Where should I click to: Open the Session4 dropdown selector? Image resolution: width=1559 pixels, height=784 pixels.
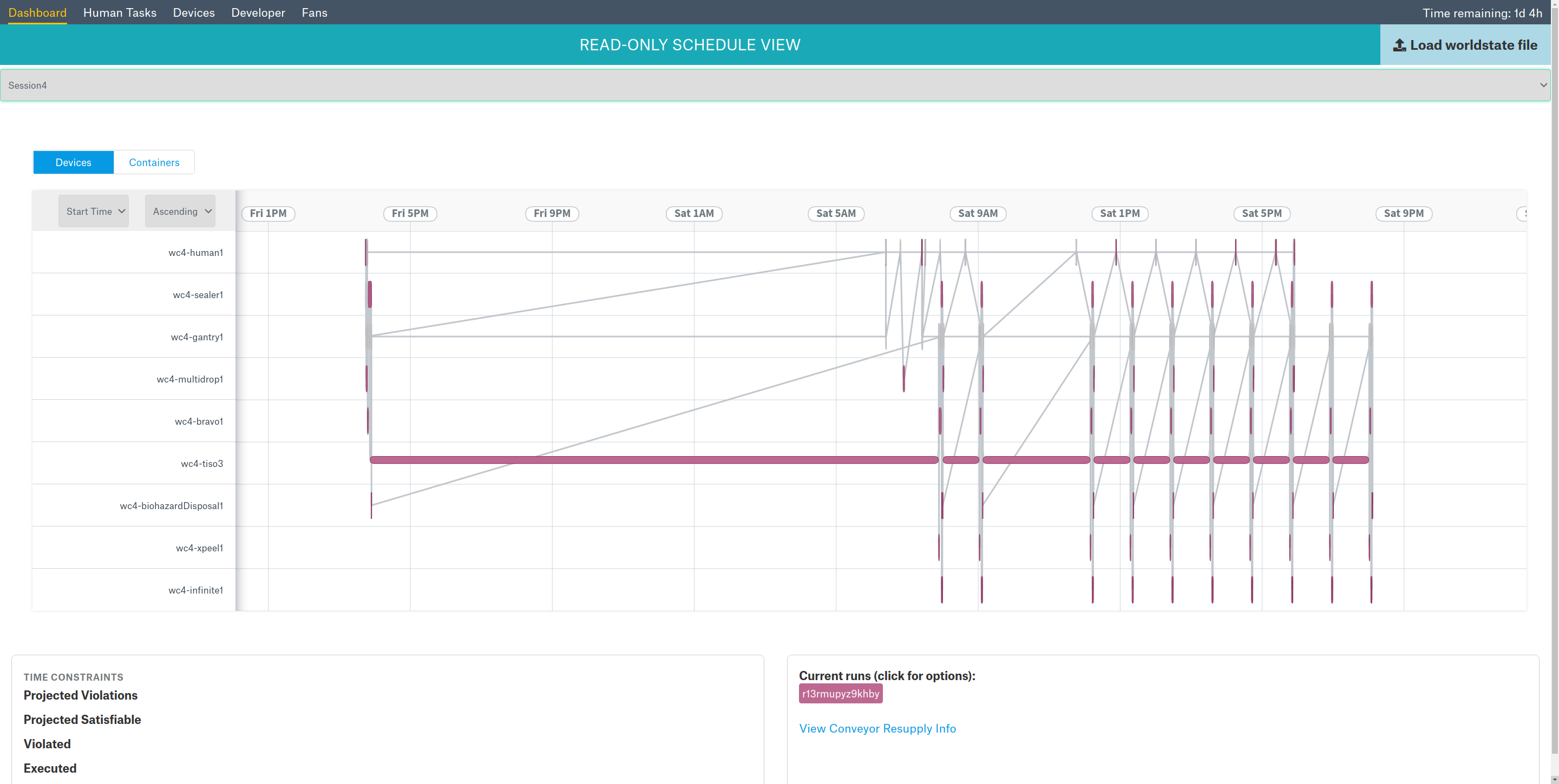775,85
